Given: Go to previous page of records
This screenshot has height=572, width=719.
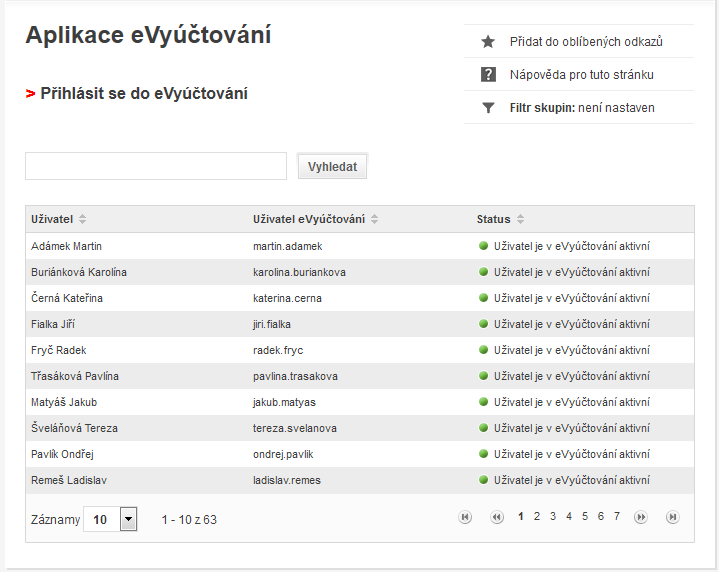Looking at the screenshot, I should pyautogui.click(x=497, y=517).
